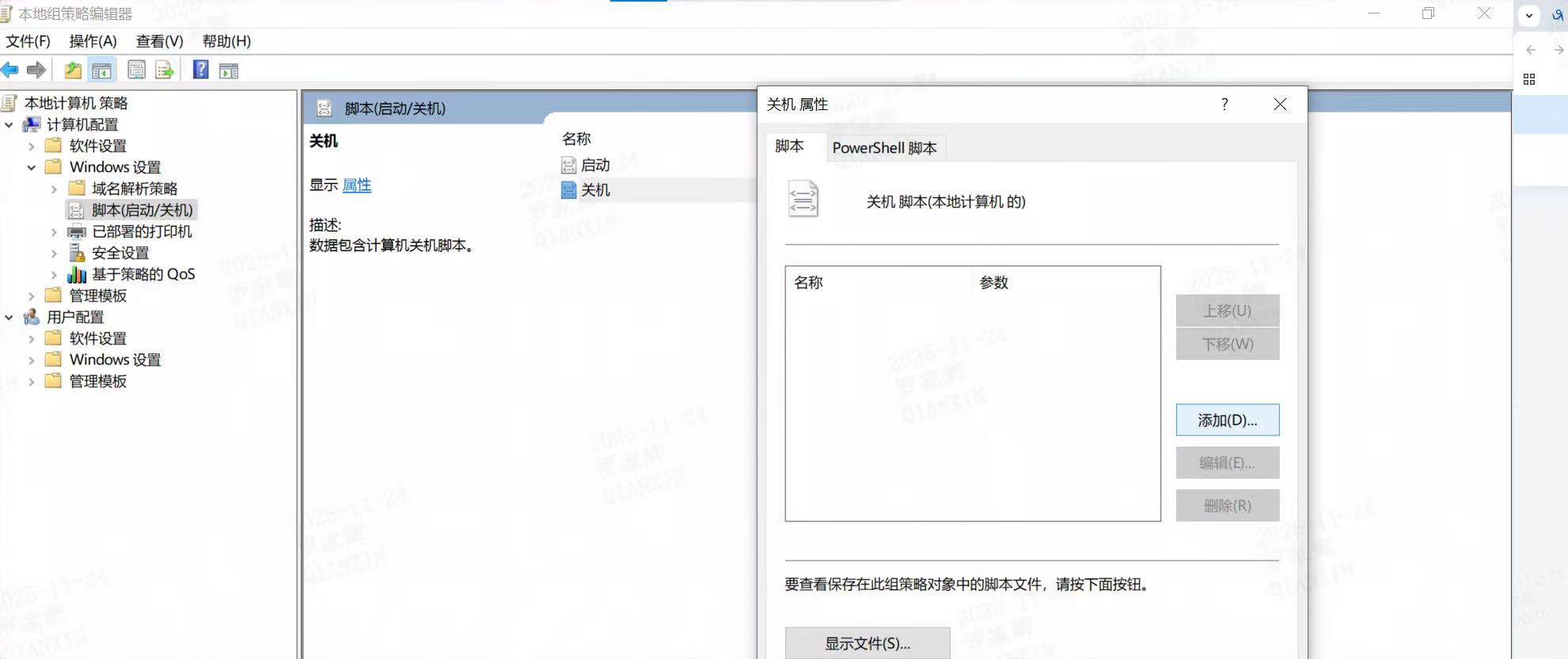Expand 软件设置 under 用户配置
Viewport: 1568px width, 659px height.
click(x=31, y=338)
